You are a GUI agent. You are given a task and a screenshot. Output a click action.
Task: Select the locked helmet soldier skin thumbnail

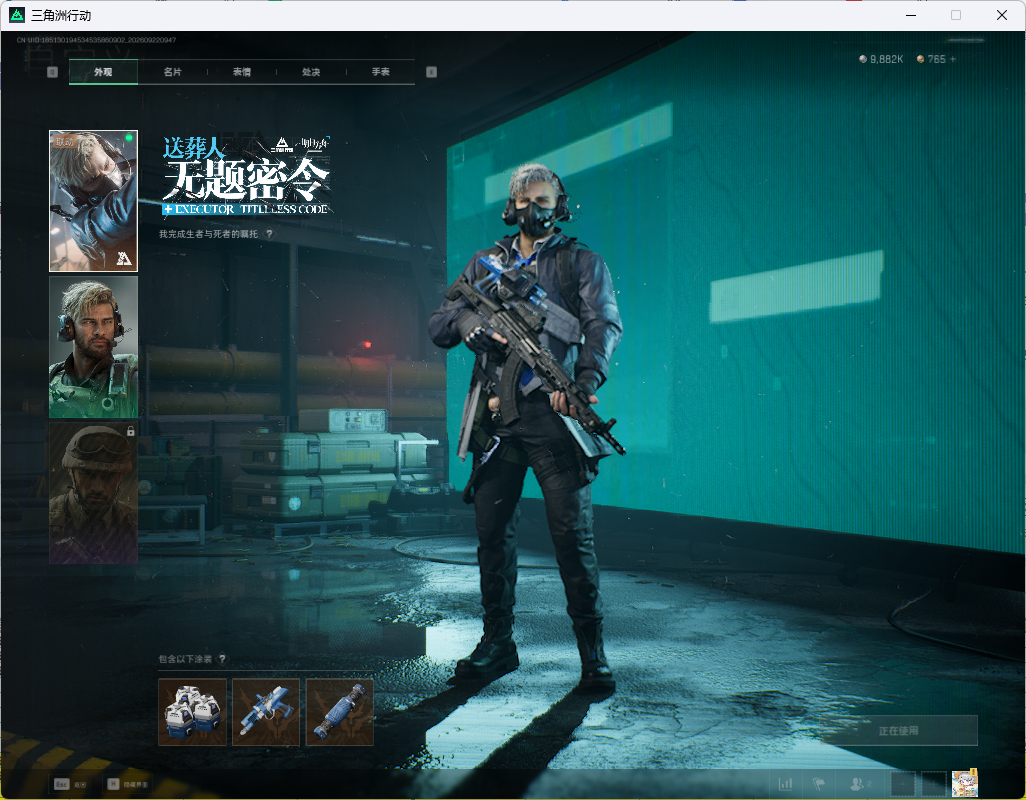tap(94, 493)
